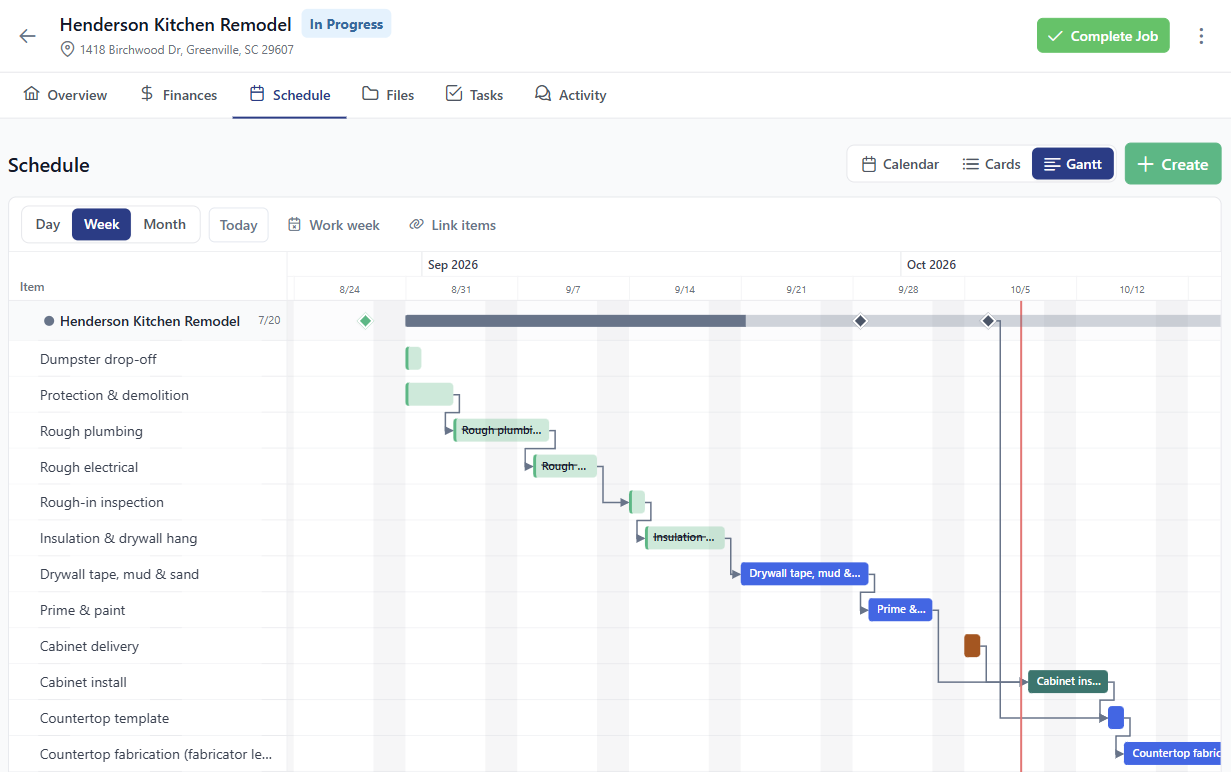Click Link items button
Screen dimensions: 1231x772
tap(453, 225)
